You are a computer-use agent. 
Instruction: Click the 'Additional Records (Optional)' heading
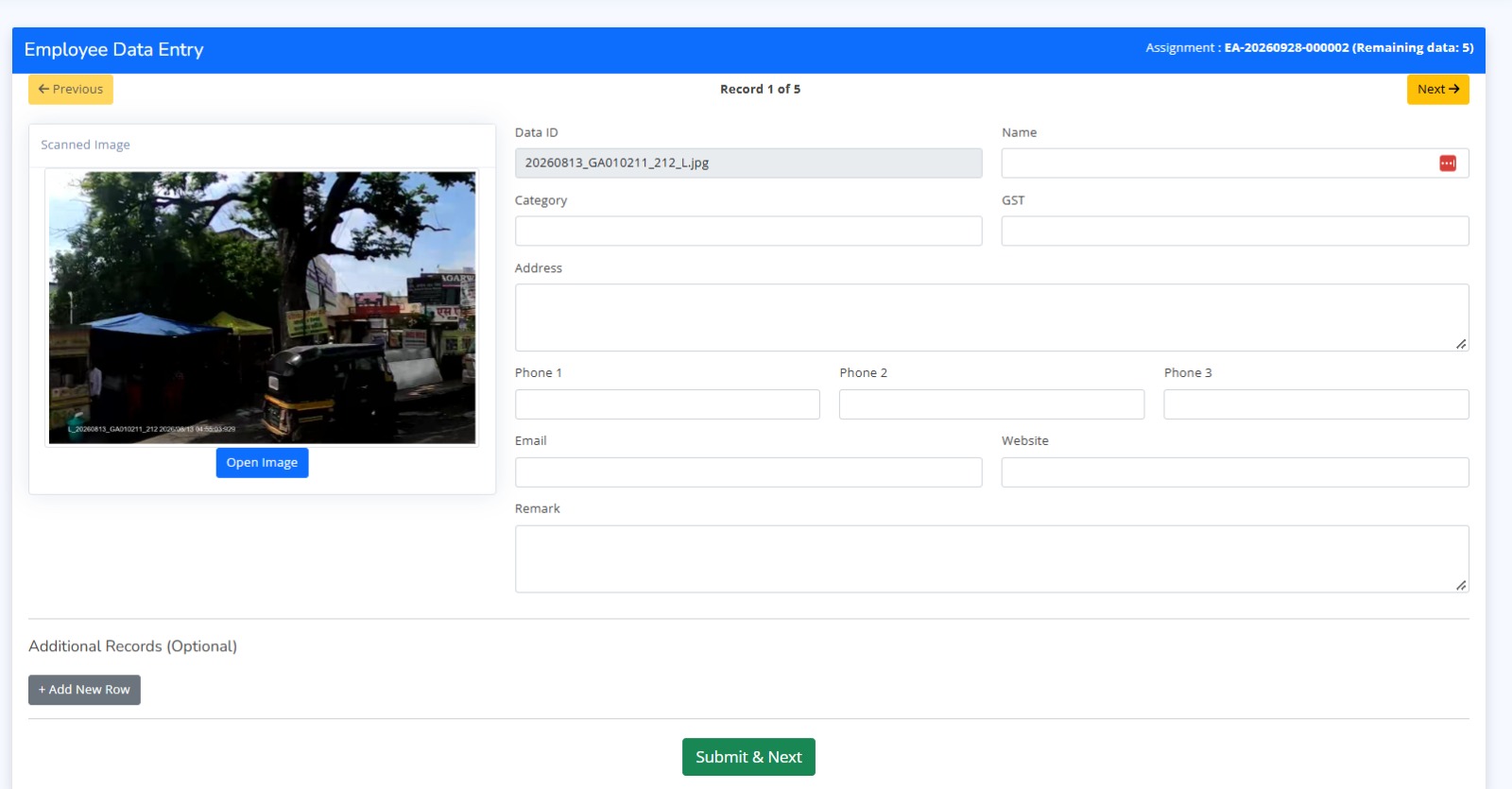pyautogui.click(x=132, y=646)
